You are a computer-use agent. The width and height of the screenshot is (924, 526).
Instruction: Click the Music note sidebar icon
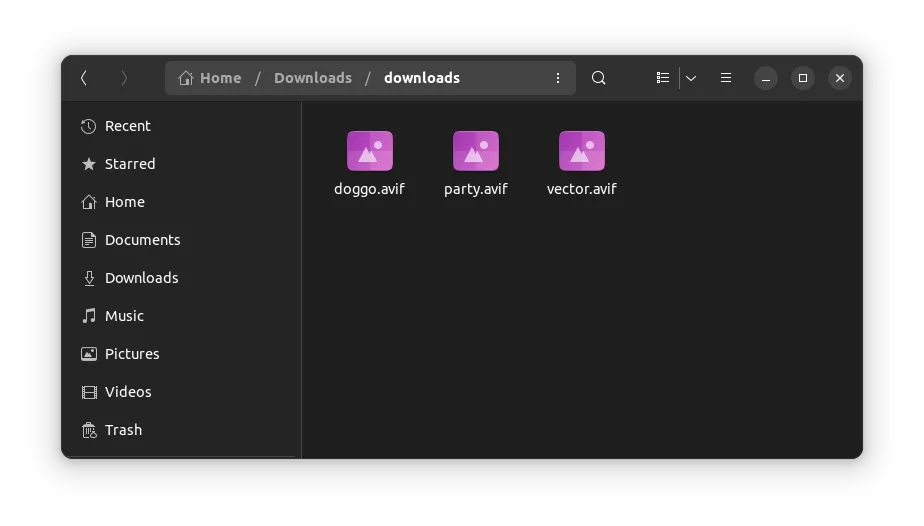click(x=89, y=316)
